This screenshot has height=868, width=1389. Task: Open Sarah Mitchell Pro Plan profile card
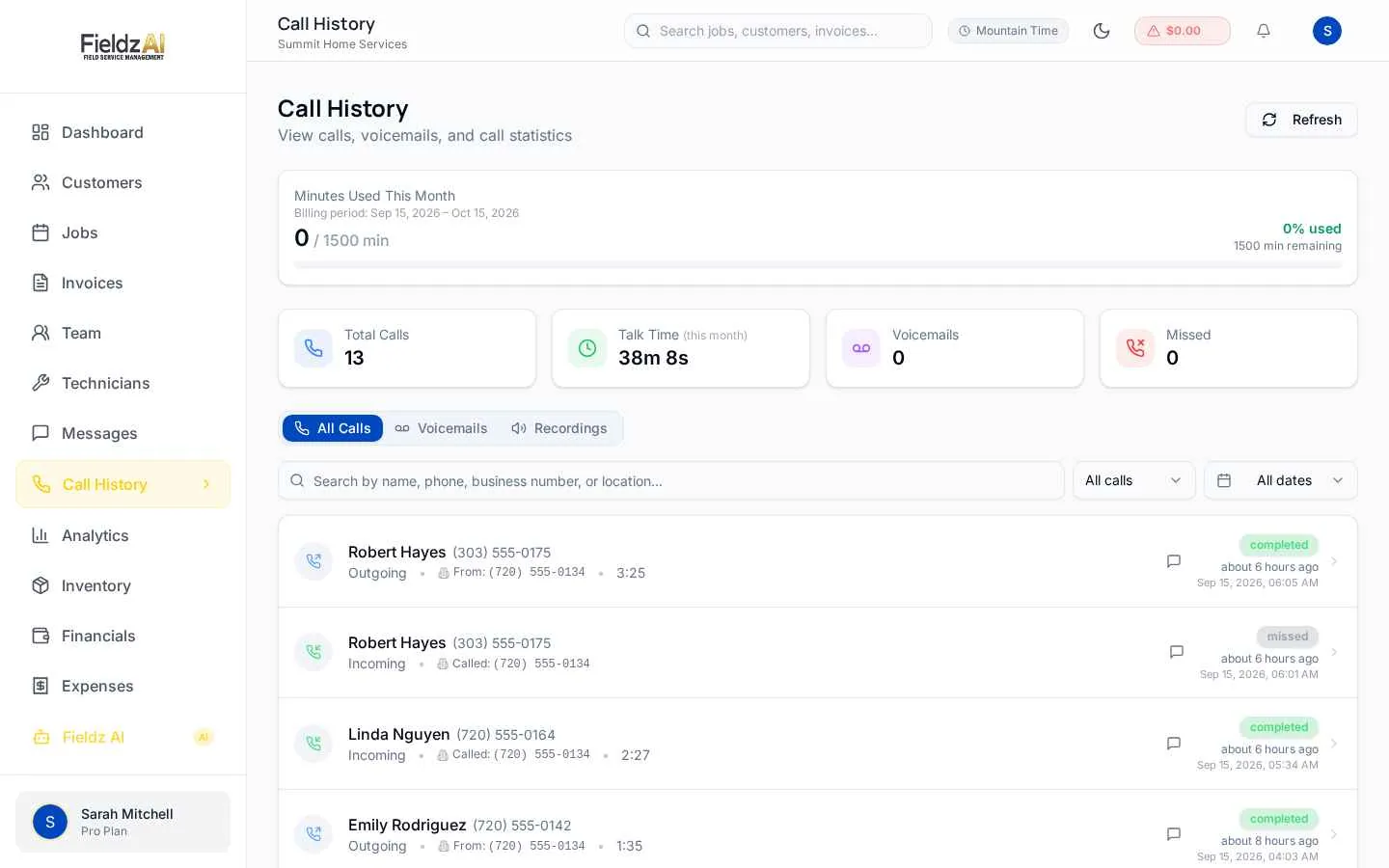(x=123, y=822)
